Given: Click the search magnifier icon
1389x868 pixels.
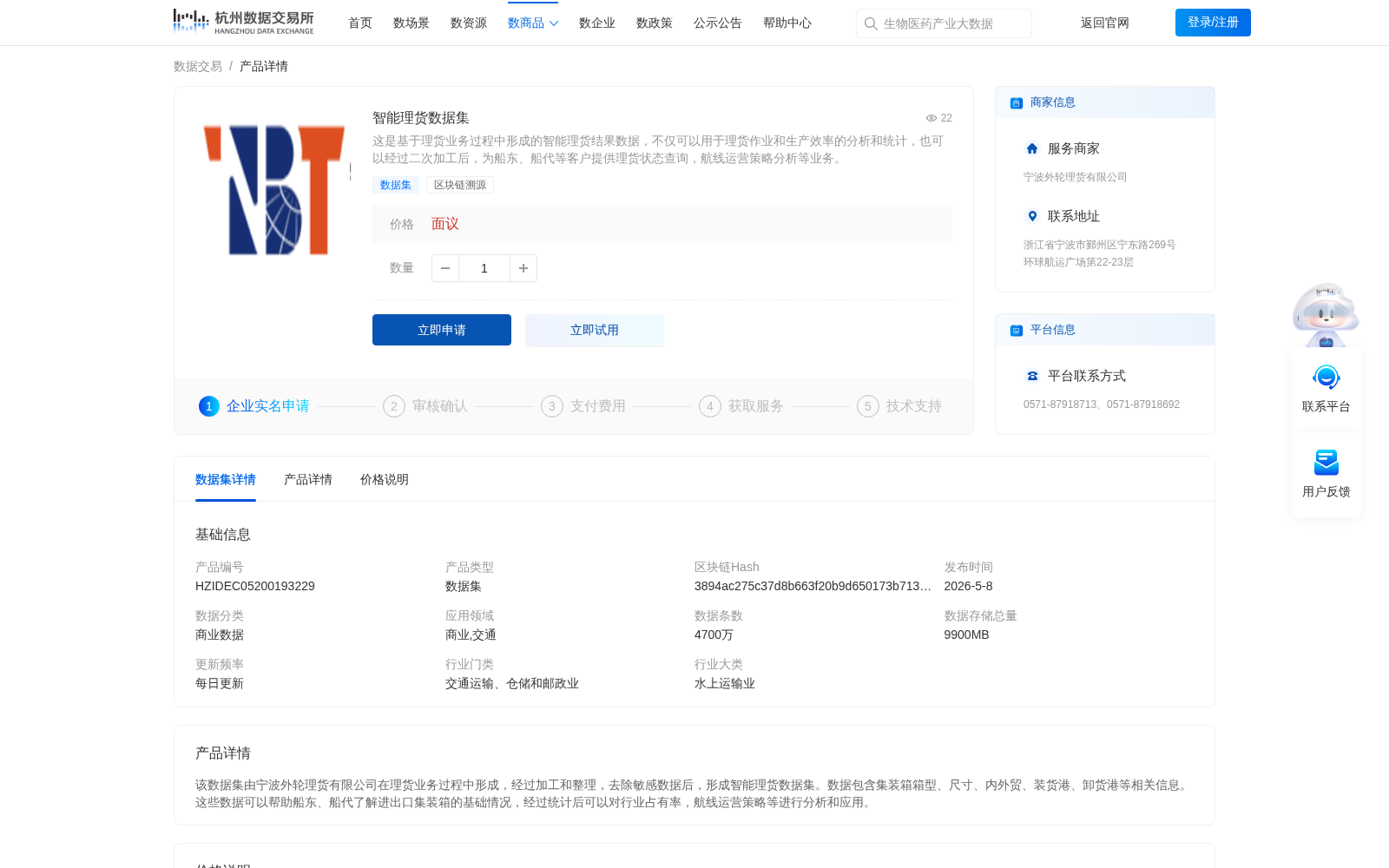Looking at the screenshot, I should click(871, 23).
